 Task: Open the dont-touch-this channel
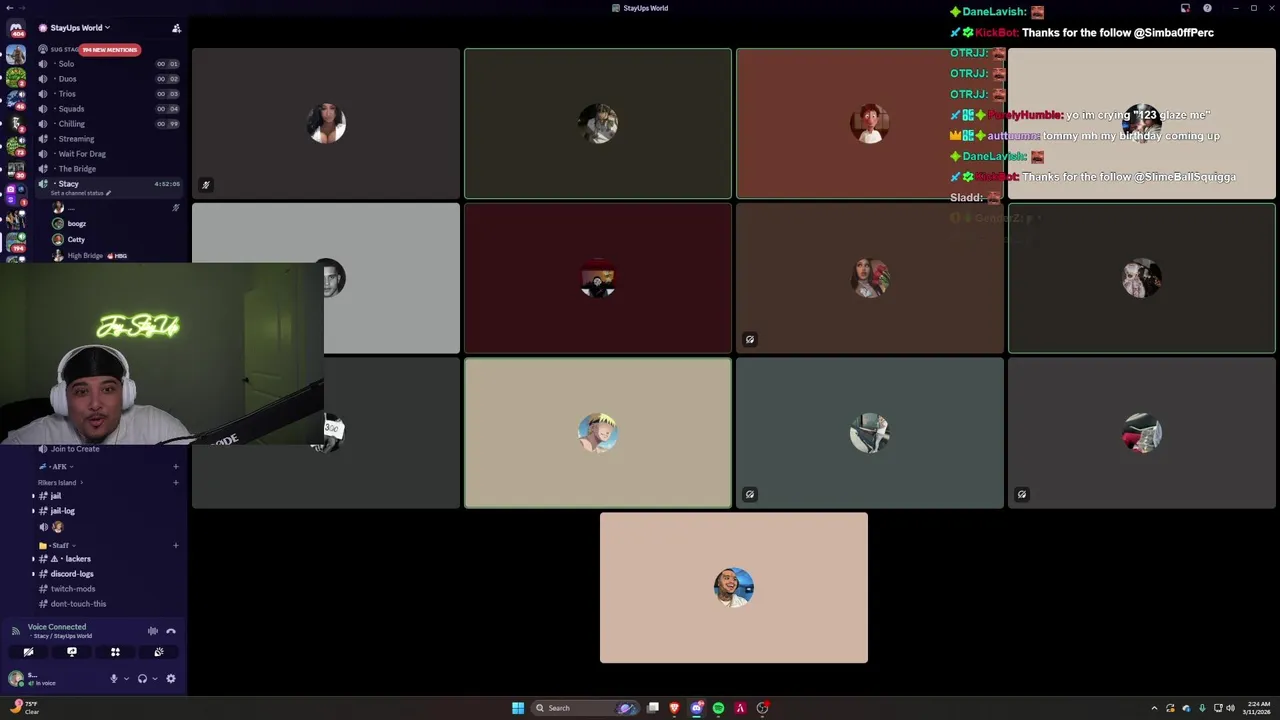(x=110, y=604)
